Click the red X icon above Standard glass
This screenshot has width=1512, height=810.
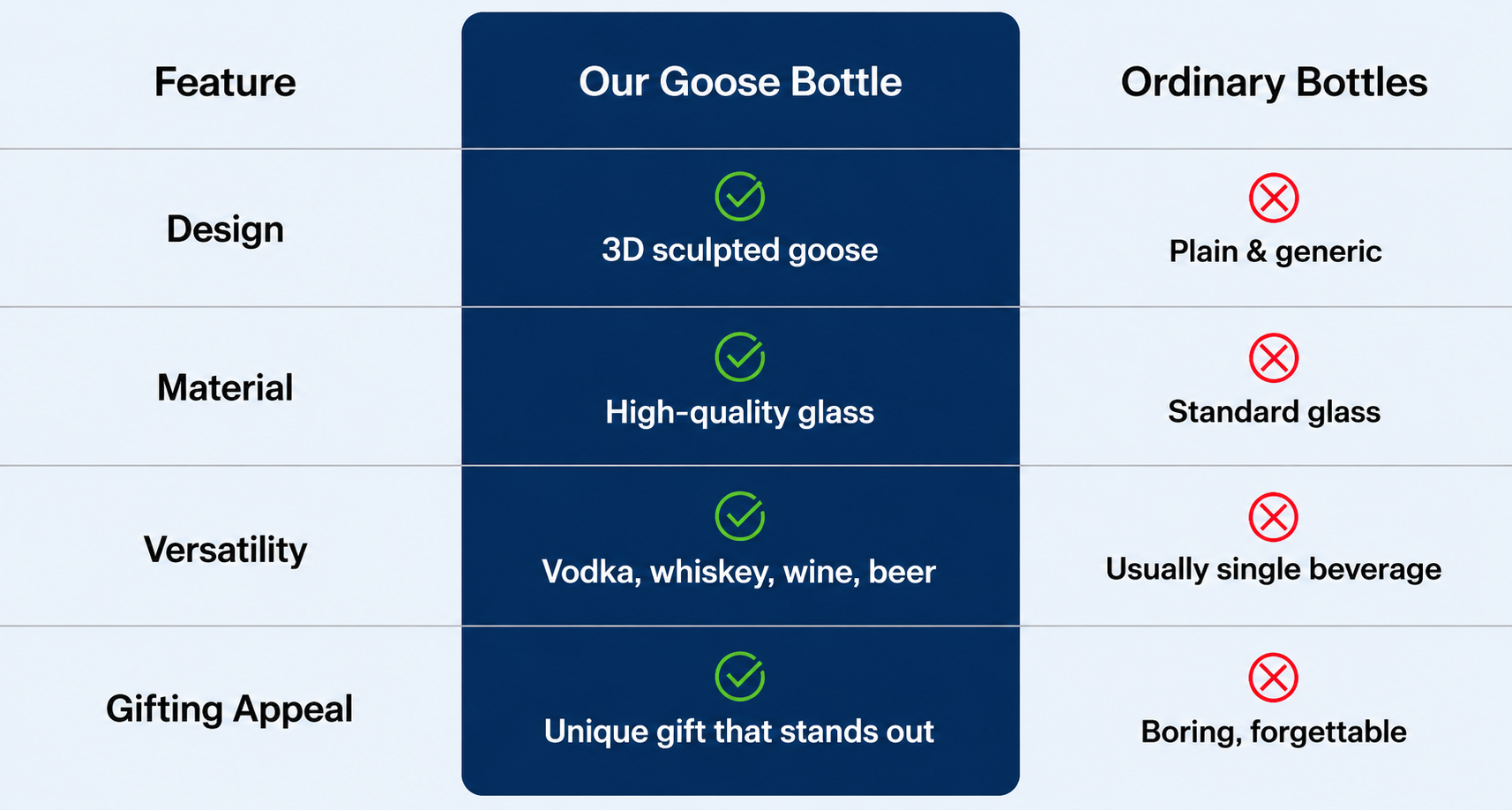click(x=1274, y=358)
